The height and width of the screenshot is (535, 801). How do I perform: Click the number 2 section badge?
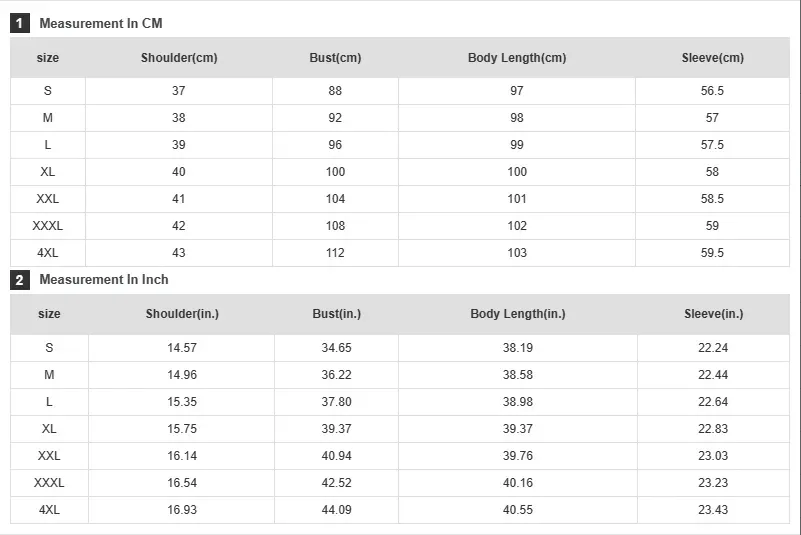tap(20, 280)
